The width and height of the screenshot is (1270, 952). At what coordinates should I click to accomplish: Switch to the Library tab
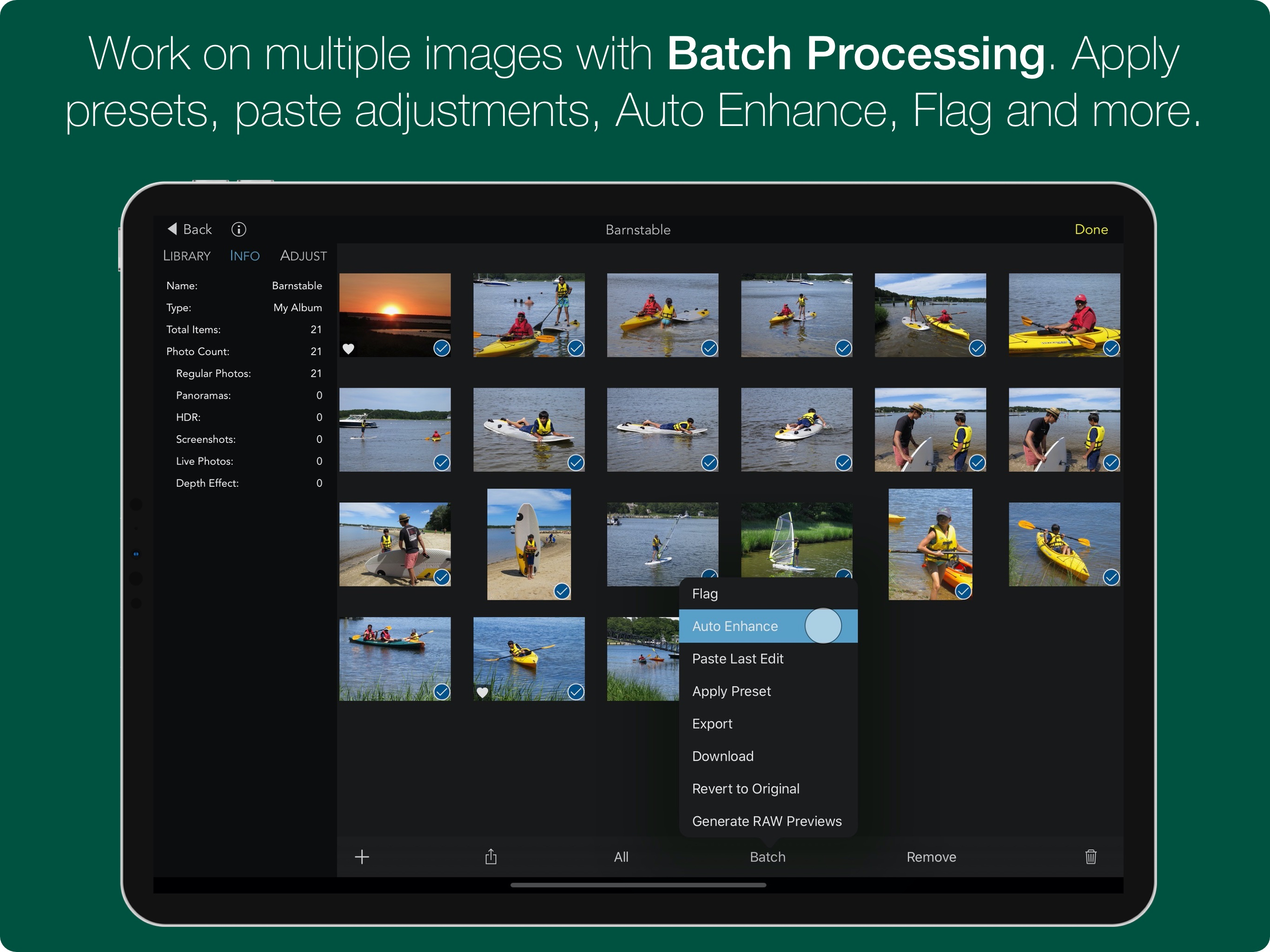[x=186, y=256]
